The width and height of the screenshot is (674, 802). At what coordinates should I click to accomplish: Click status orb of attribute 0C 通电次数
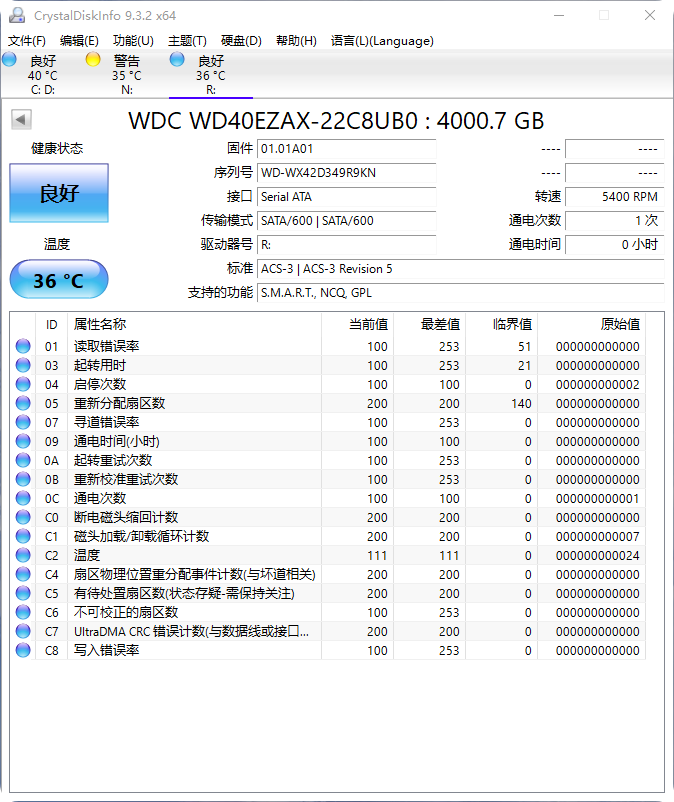point(23,498)
